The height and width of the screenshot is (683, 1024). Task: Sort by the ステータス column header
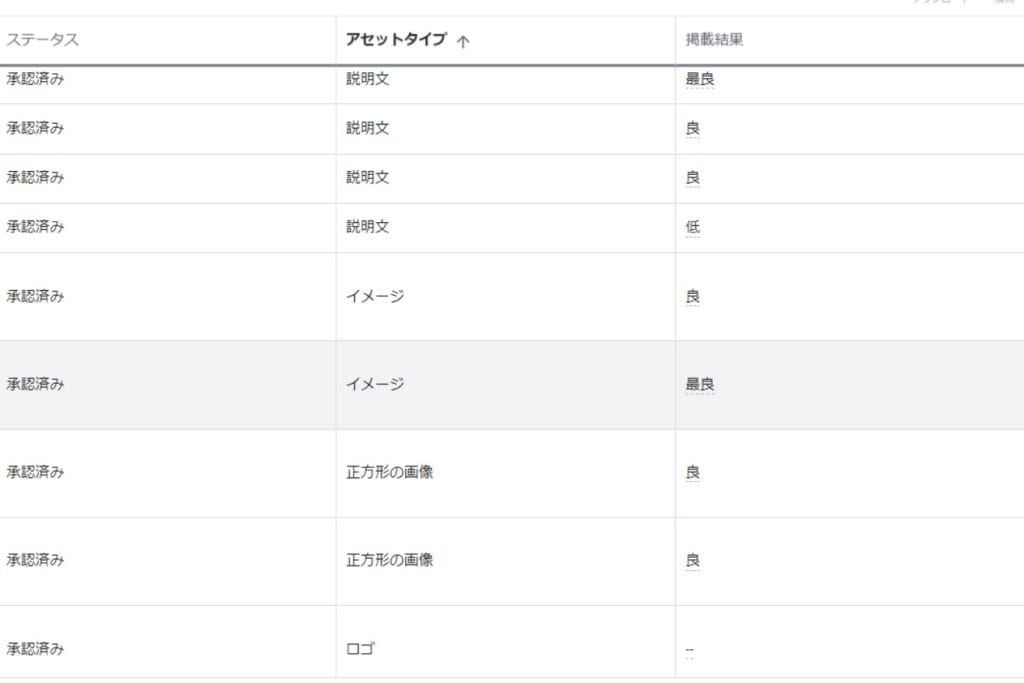[43, 41]
